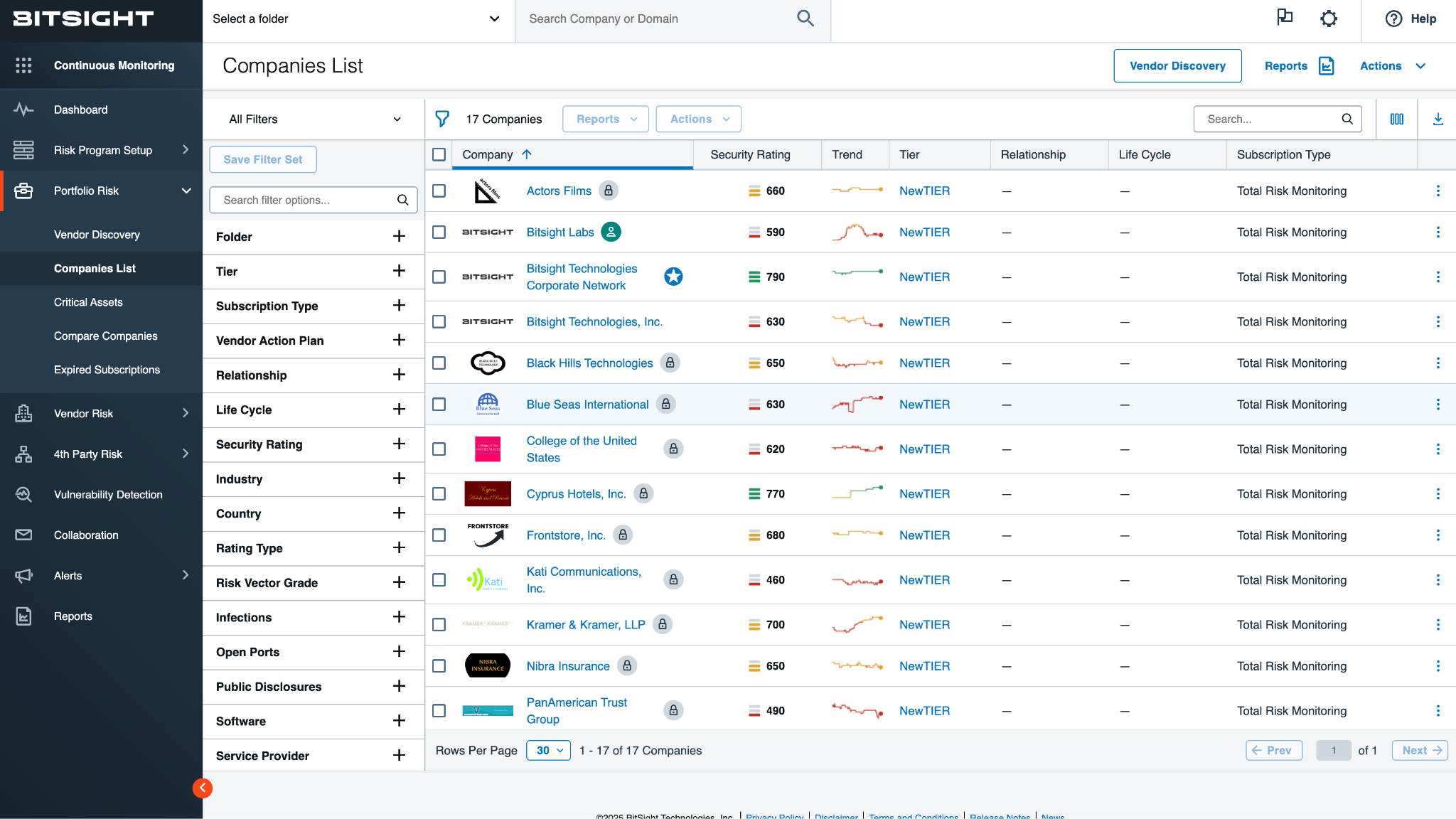Click the search icon in filter options box

tap(402, 200)
